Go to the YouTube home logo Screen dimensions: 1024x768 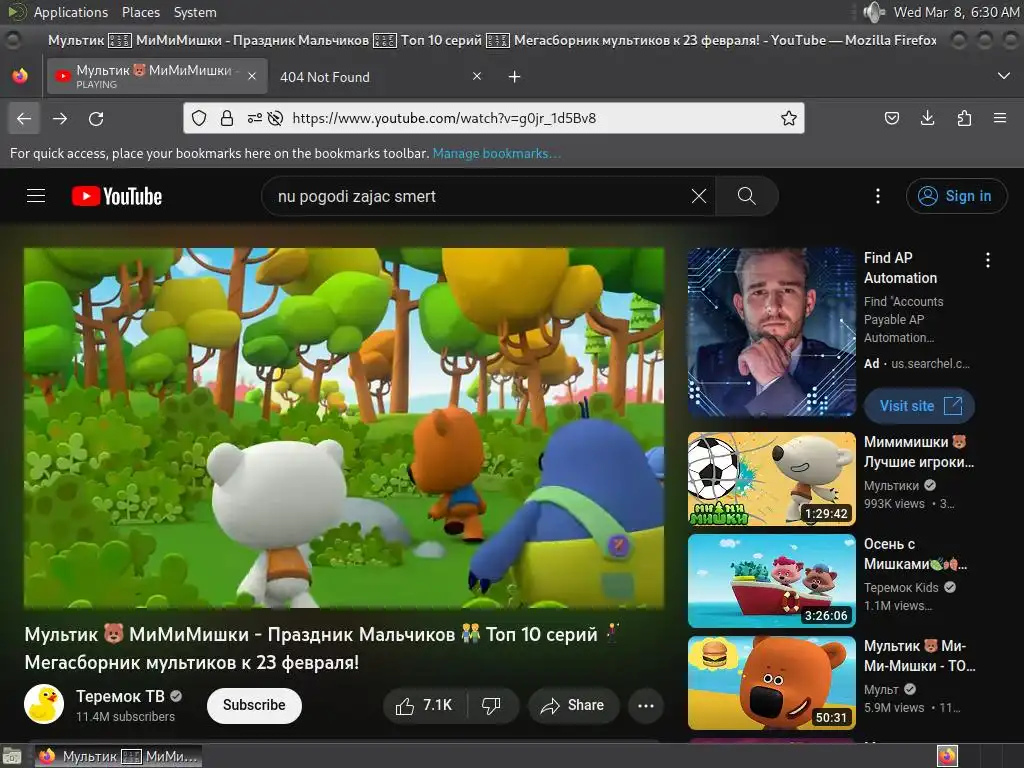point(117,196)
